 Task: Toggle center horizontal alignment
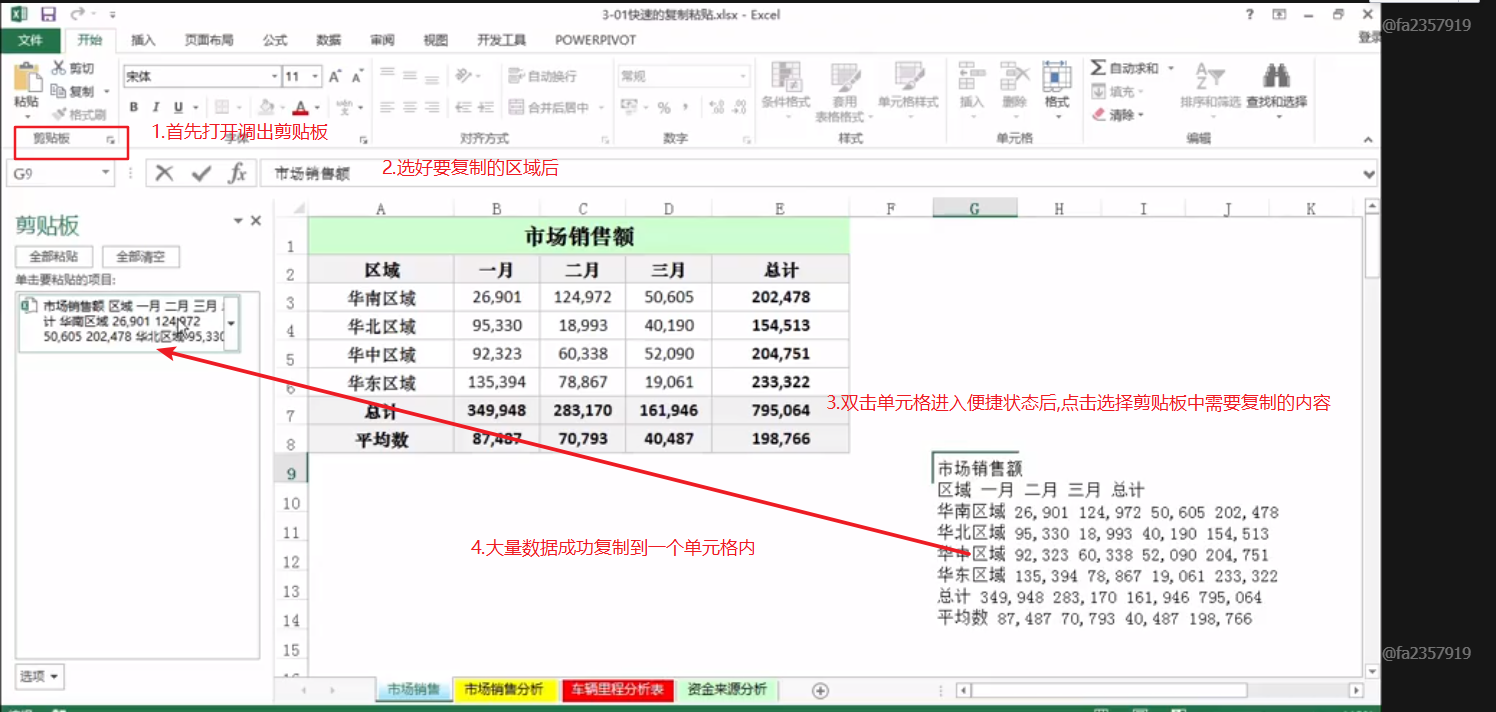pyautogui.click(x=408, y=108)
